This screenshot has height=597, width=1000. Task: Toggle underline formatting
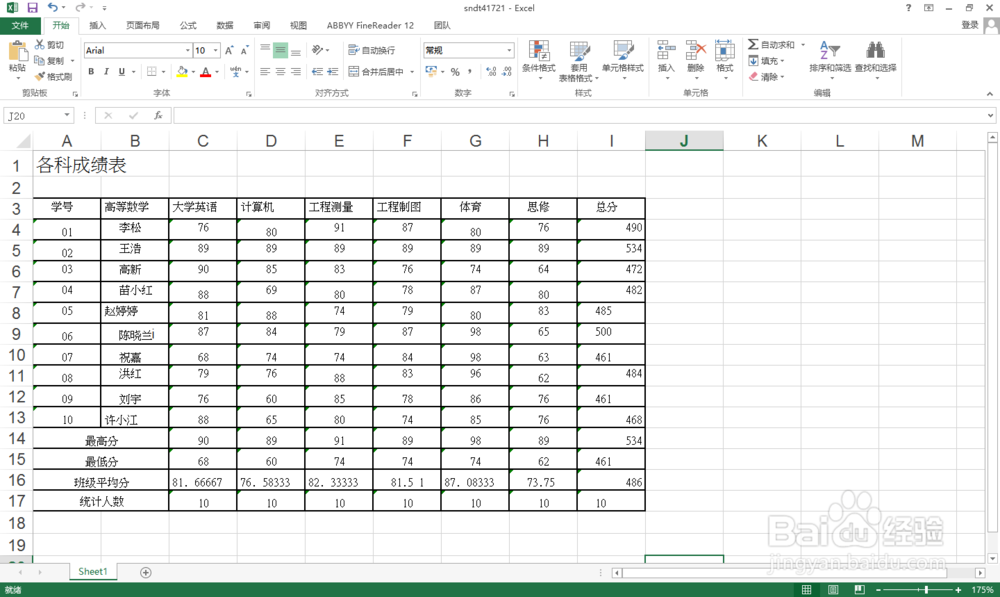122,71
